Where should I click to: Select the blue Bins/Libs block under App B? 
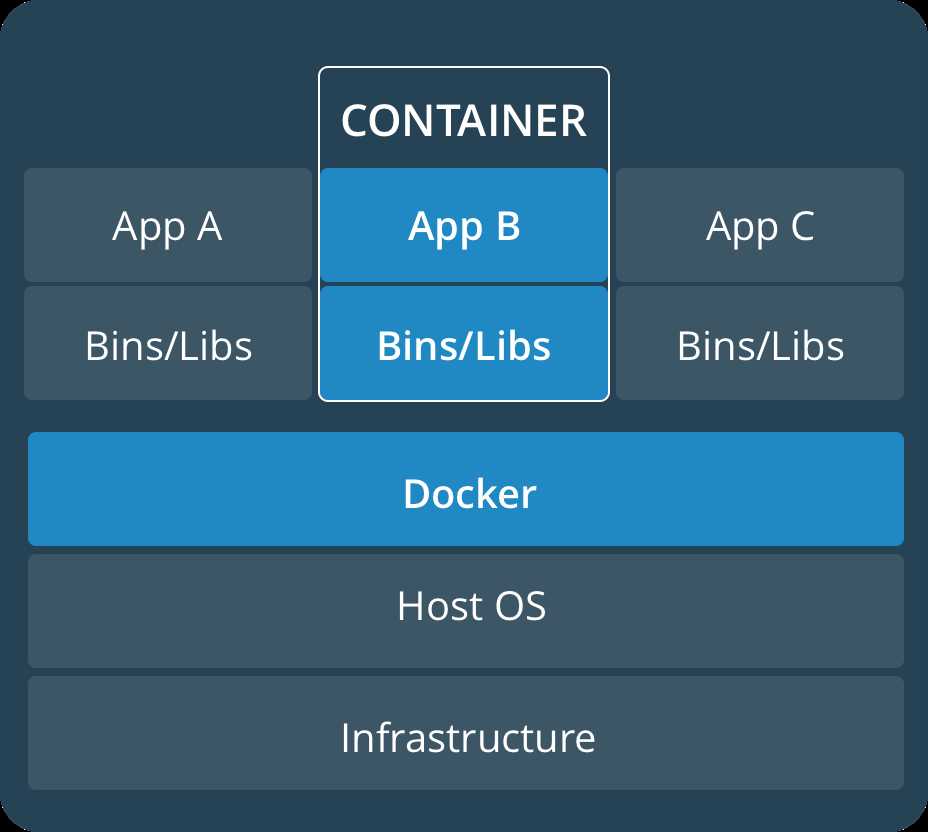(464, 343)
